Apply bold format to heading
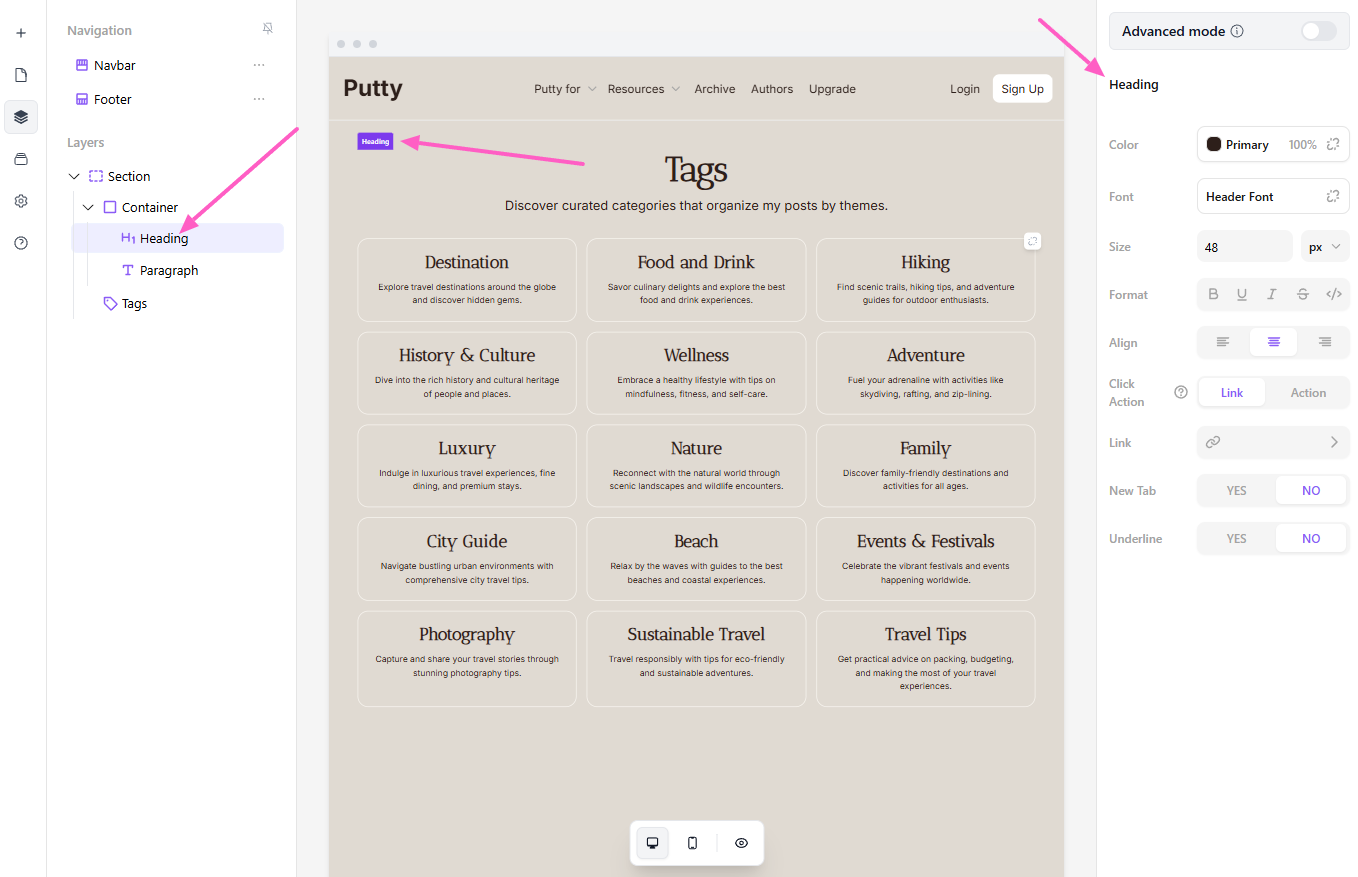Viewport: 1358px width, 877px height. [1213, 294]
